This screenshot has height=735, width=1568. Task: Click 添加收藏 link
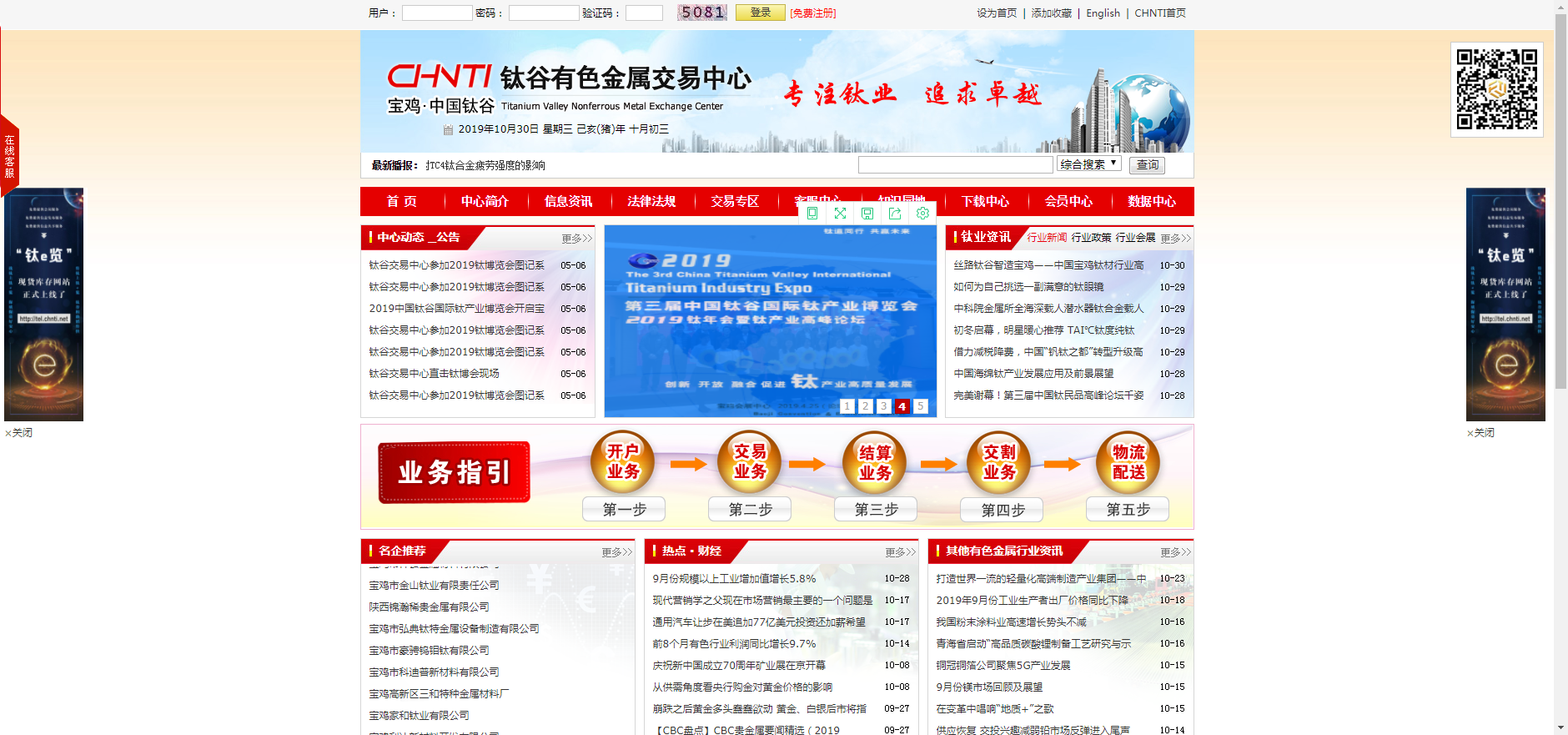[x=1051, y=13]
